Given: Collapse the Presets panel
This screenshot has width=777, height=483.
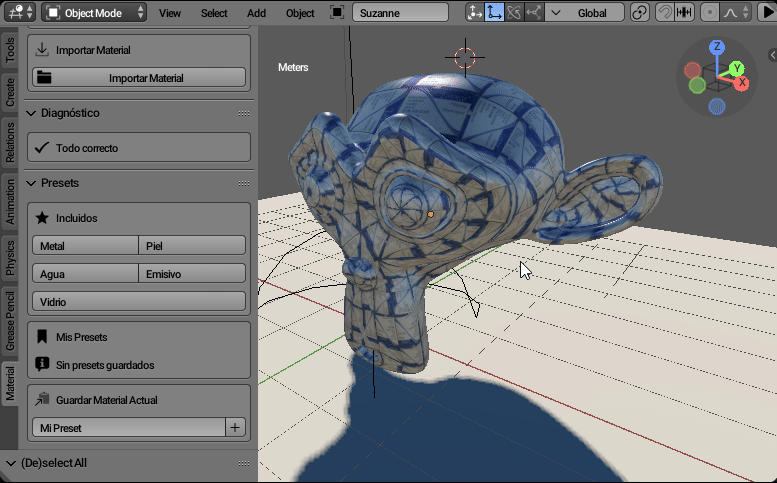Looking at the screenshot, I should (32, 183).
